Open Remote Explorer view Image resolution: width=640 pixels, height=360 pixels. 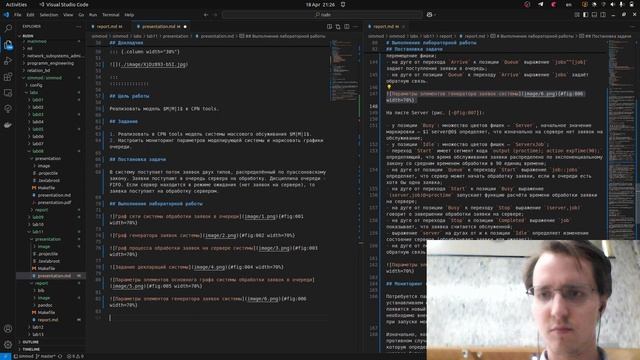pos(8,93)
